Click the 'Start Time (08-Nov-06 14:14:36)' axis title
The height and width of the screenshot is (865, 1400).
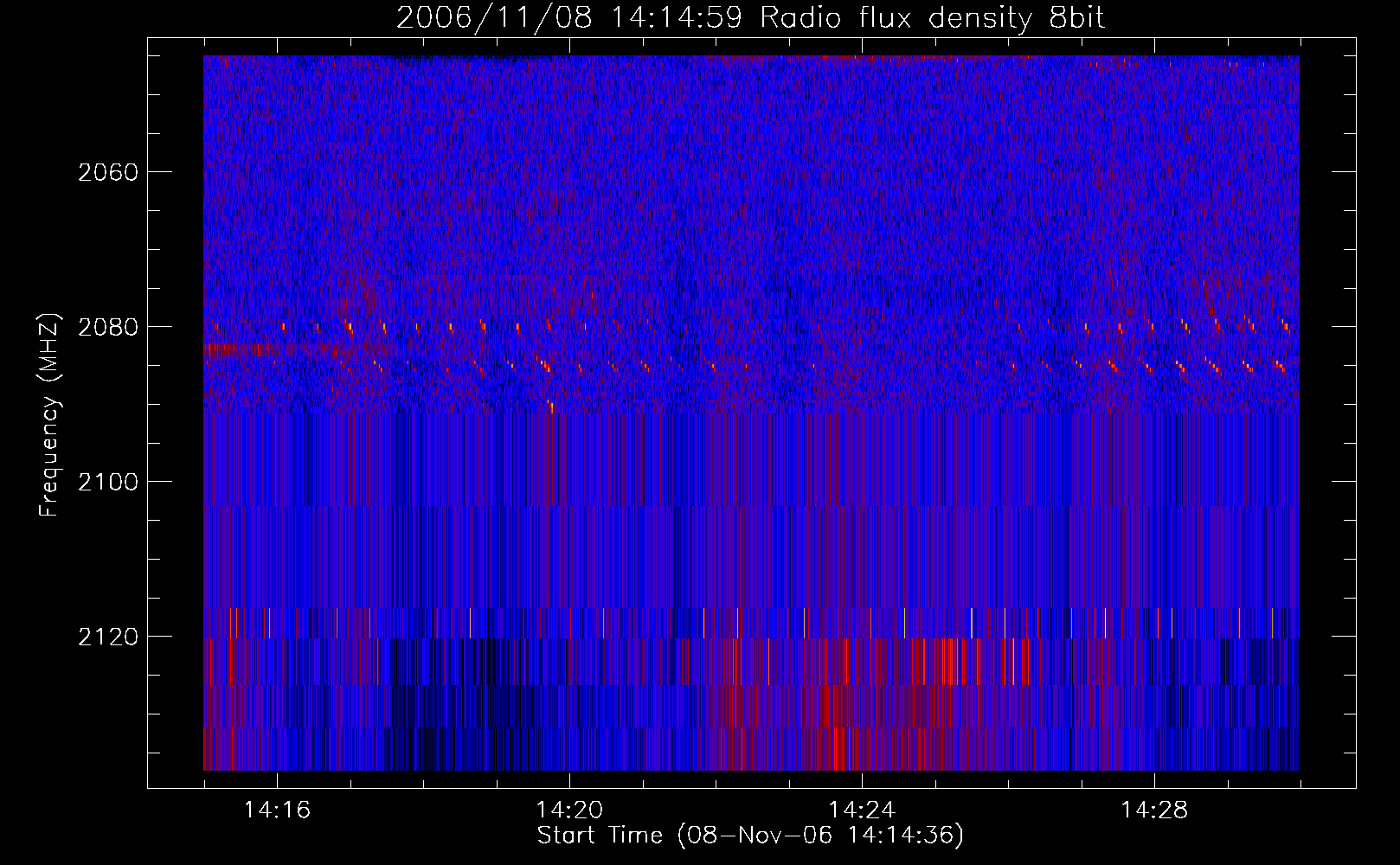click(x=750, y=836)
